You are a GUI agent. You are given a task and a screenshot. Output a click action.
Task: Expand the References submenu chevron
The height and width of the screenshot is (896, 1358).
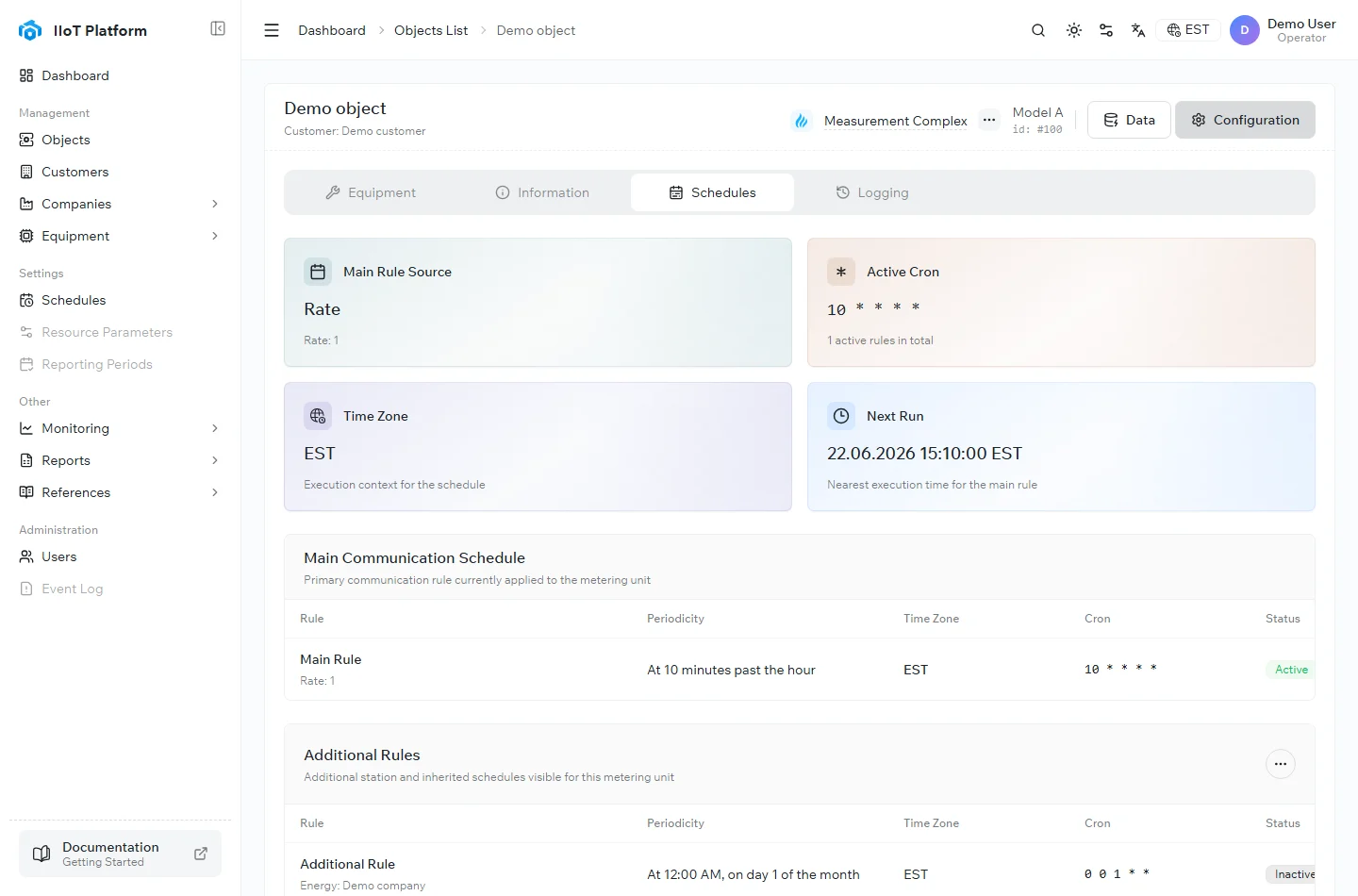pyautogui.click(x=215, y=492)
